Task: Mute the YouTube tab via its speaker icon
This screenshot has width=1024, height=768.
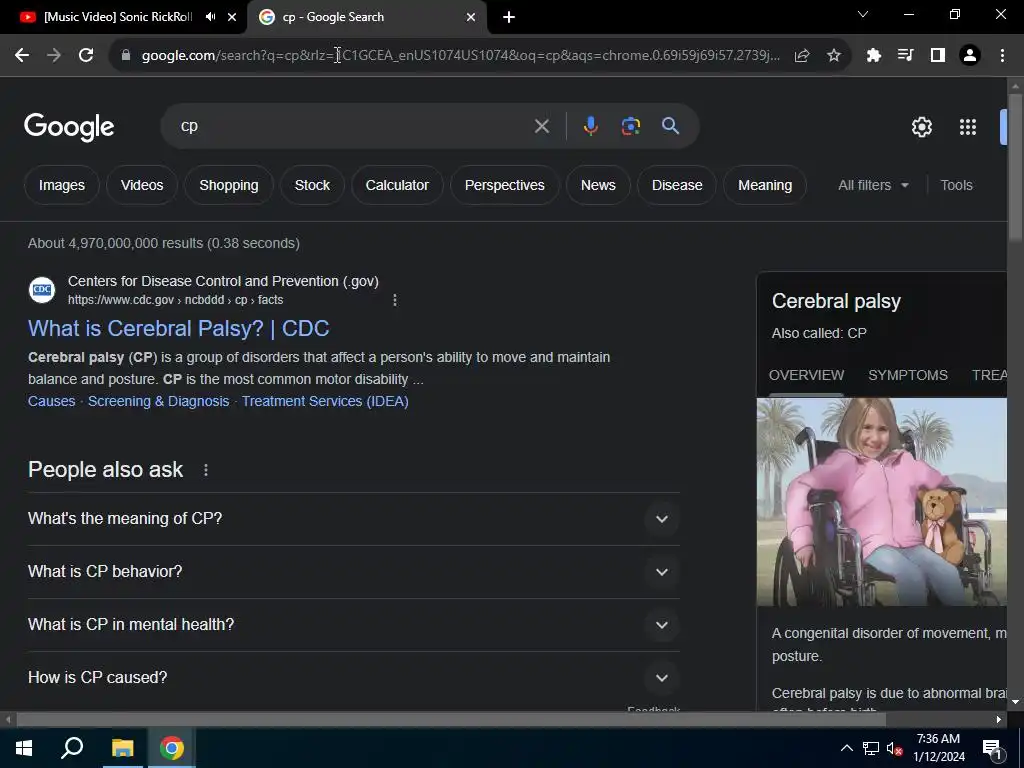Action: coord(210,17)
